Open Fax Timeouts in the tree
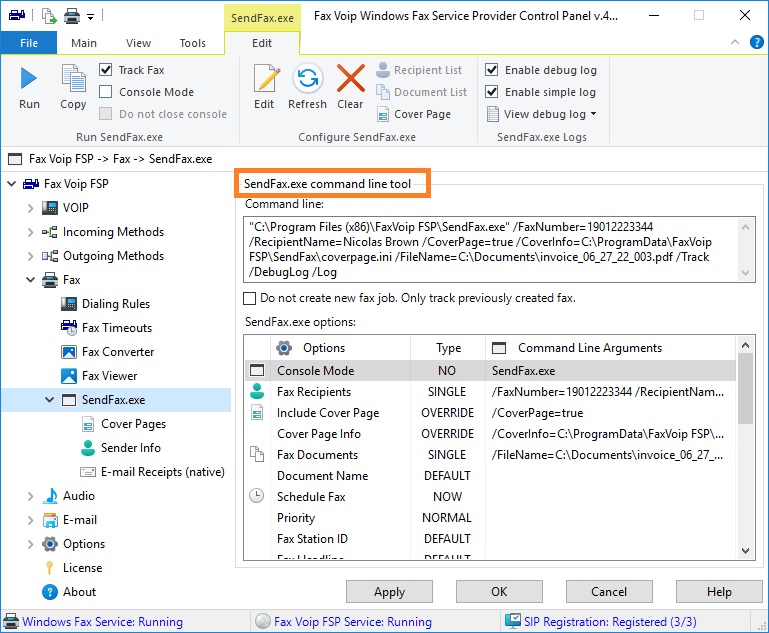The height and width of the screenshot is (633, 769). pos(117,328)
